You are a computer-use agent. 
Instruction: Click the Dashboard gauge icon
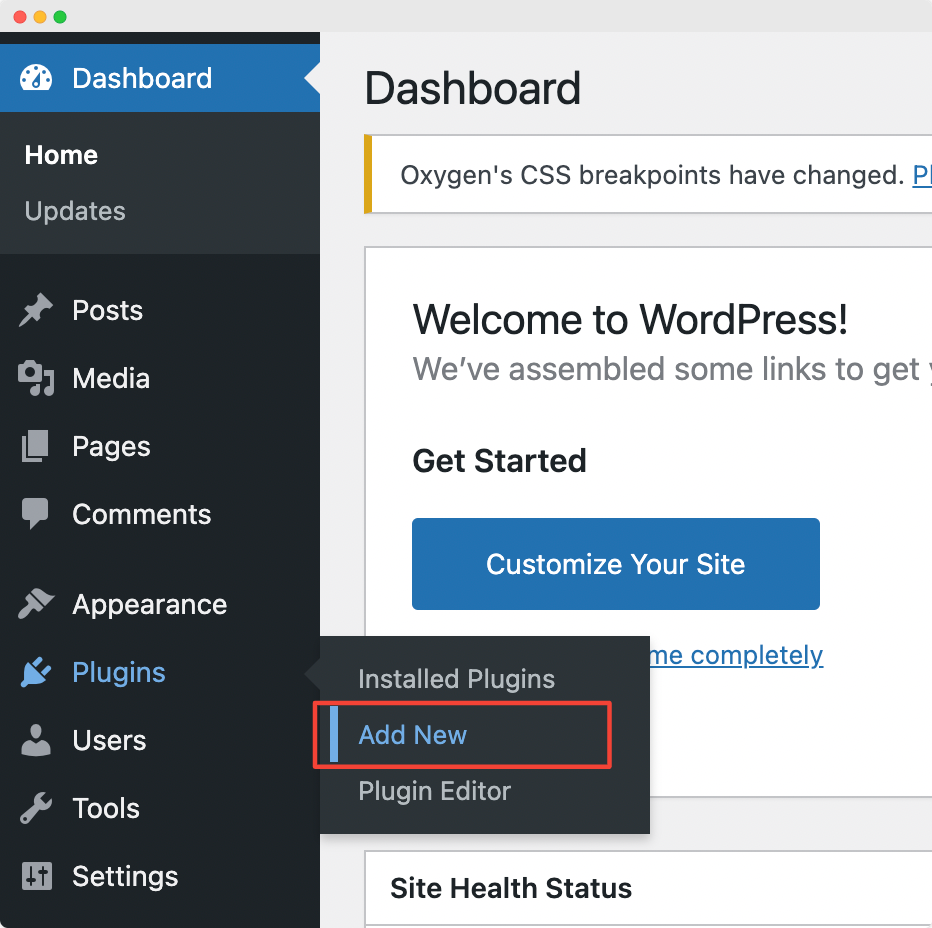pos(36,78)
